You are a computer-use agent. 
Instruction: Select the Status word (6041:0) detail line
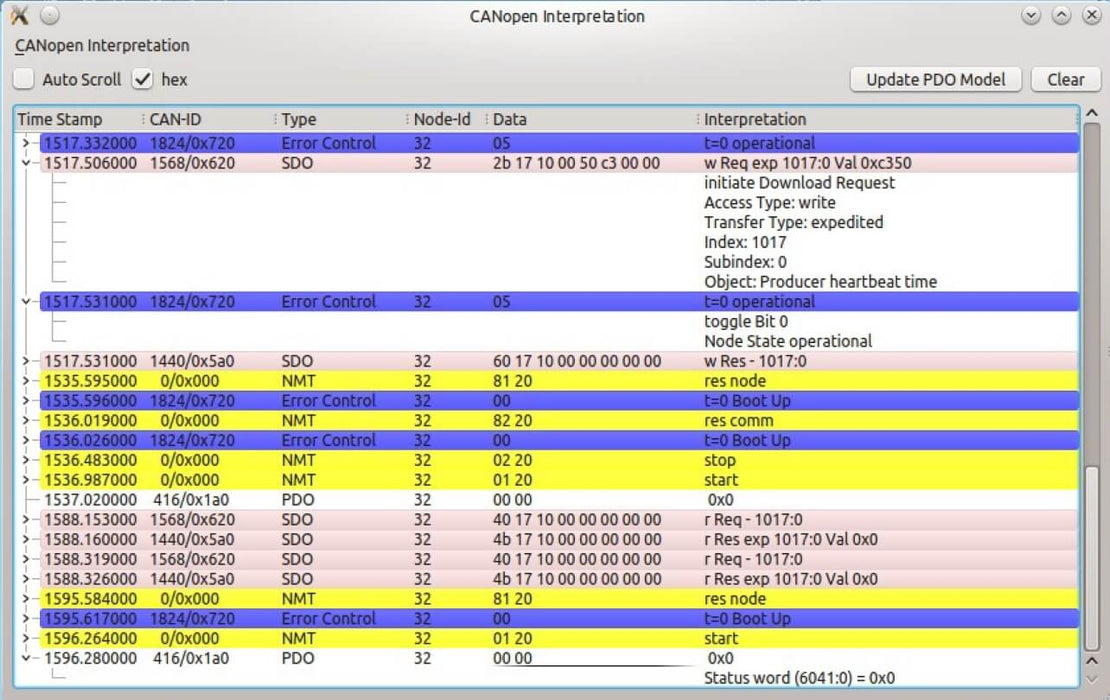[x=799, y=679]
